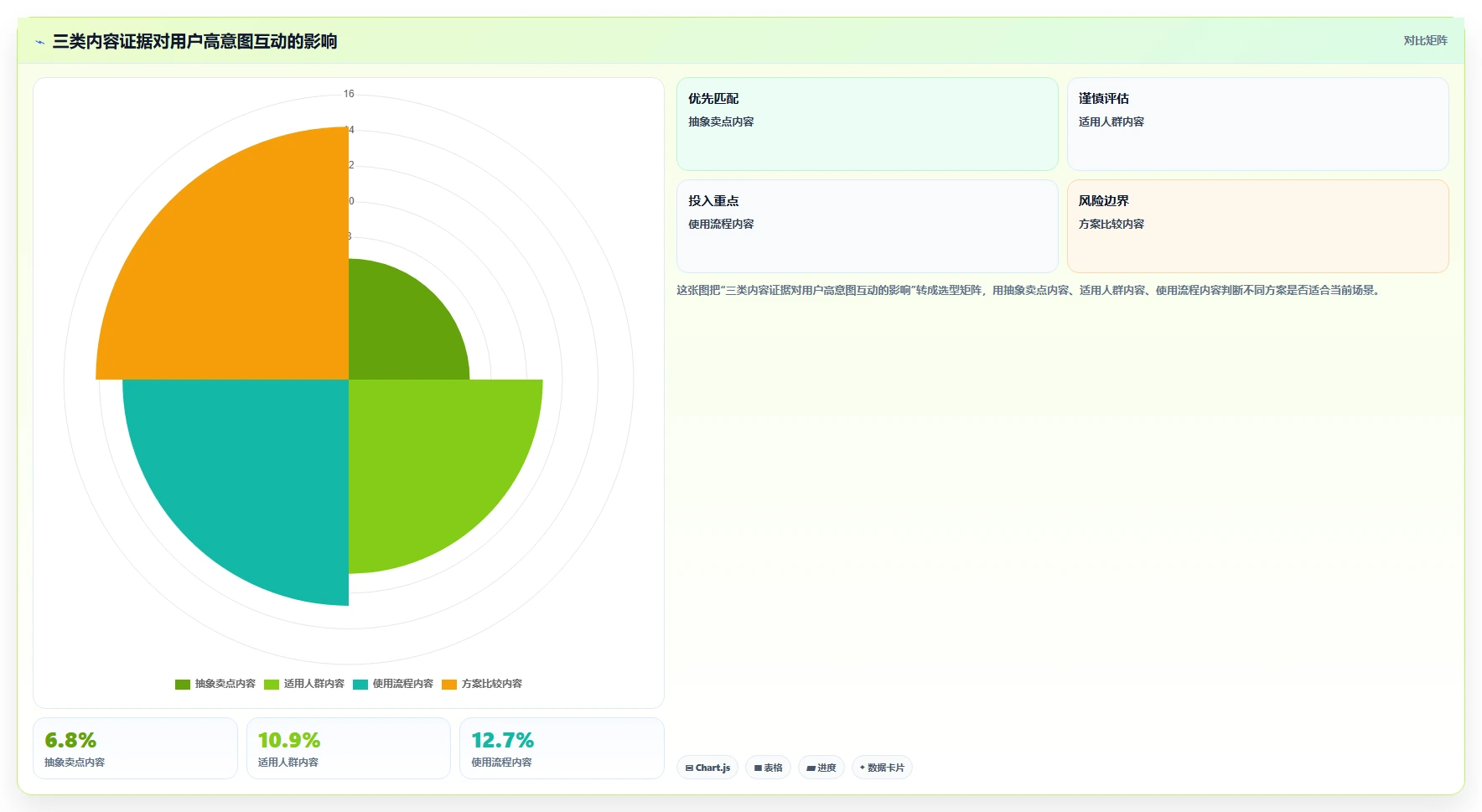Open the 谨慎评估 matrix card

tap(1257, 124)
